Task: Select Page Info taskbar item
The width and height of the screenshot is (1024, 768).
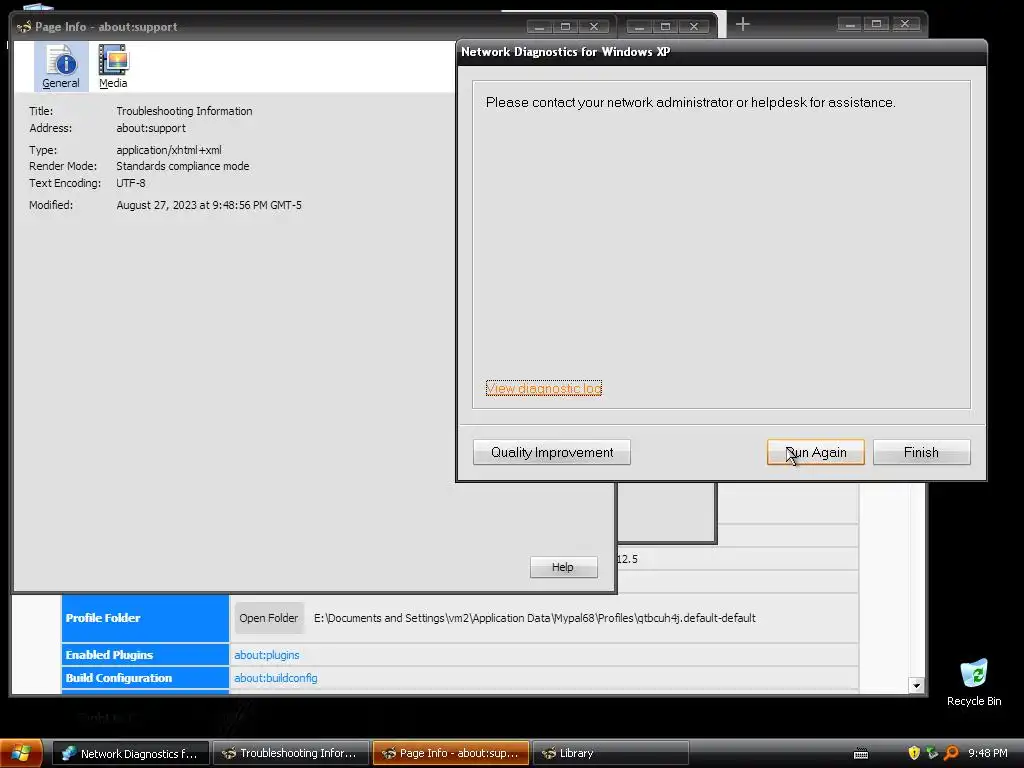Action: point(451,753)
